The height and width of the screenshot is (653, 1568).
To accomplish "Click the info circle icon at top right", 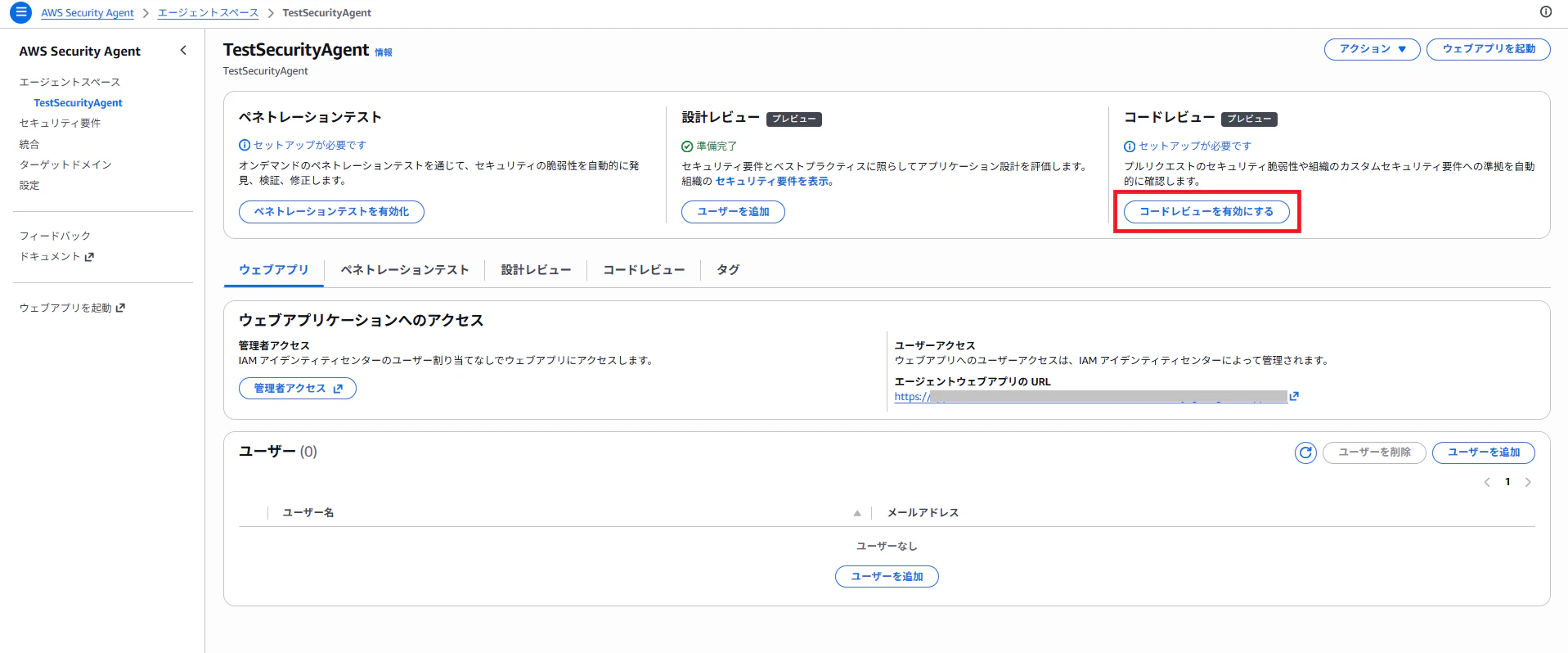I will pos(1545,11).
